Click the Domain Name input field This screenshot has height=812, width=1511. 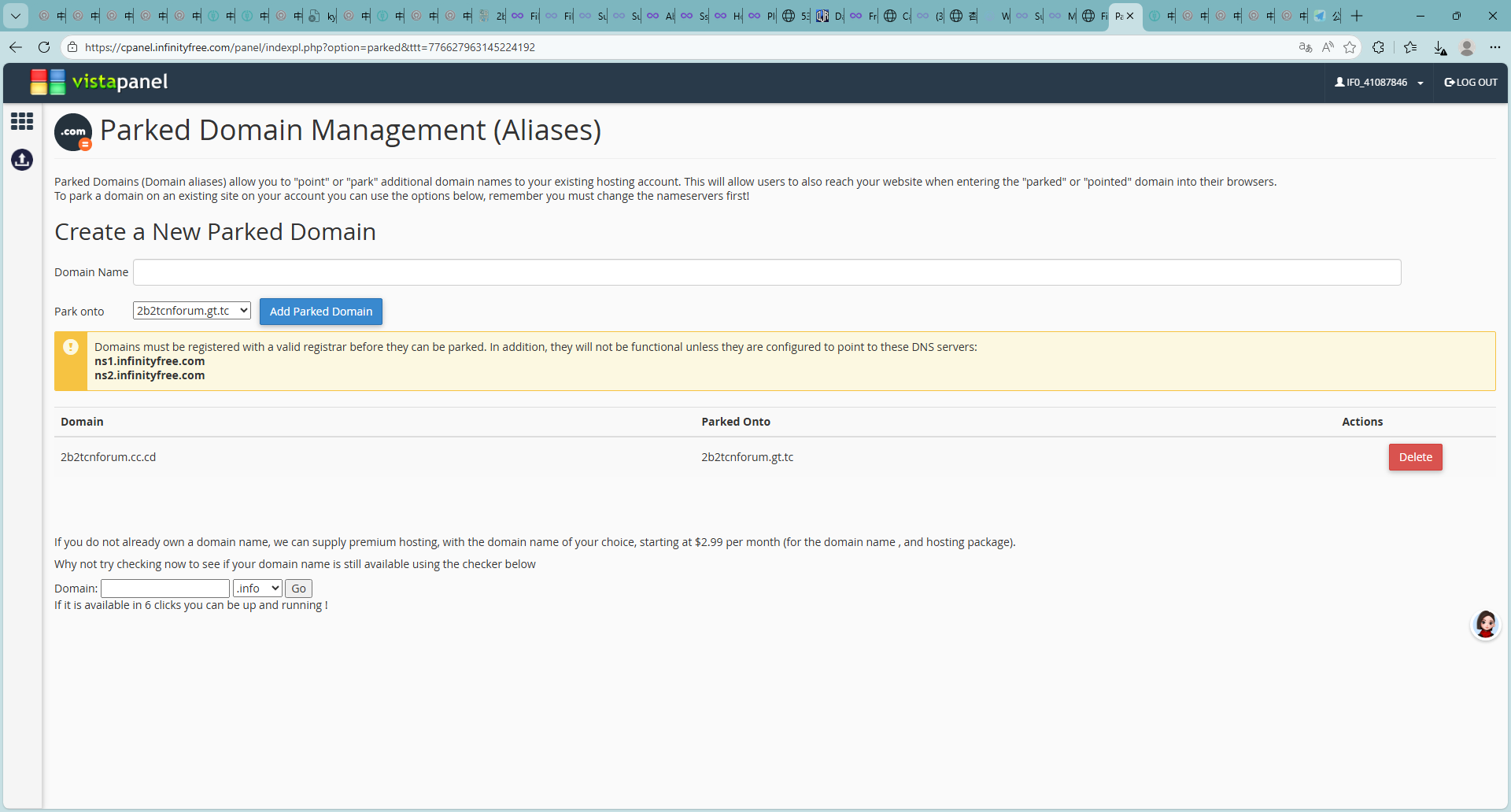click(x=767, y=272)
